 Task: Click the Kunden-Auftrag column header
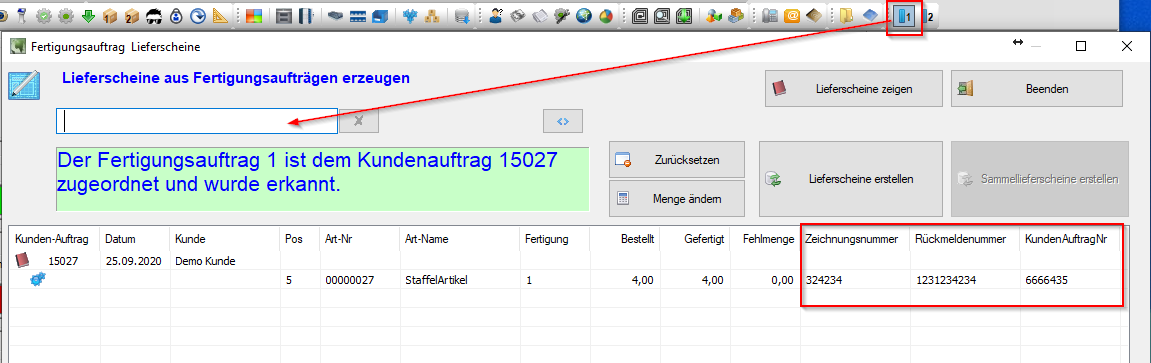coord(52,239)
